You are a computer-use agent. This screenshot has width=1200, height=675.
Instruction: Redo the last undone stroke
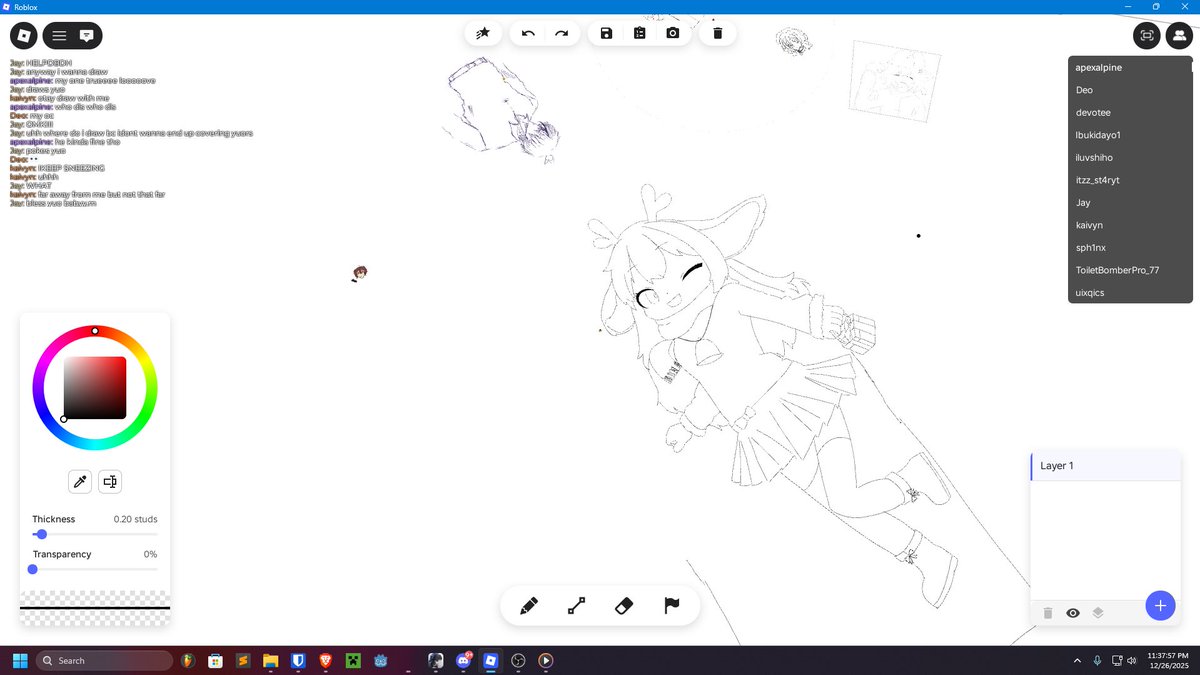pos(562,33)
